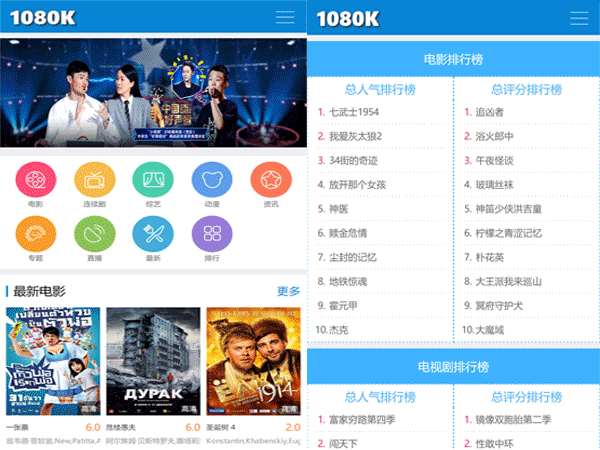Expand the hamburger menu above 电影排行榜
Screen dimensions: 600x450
point(579,18)
